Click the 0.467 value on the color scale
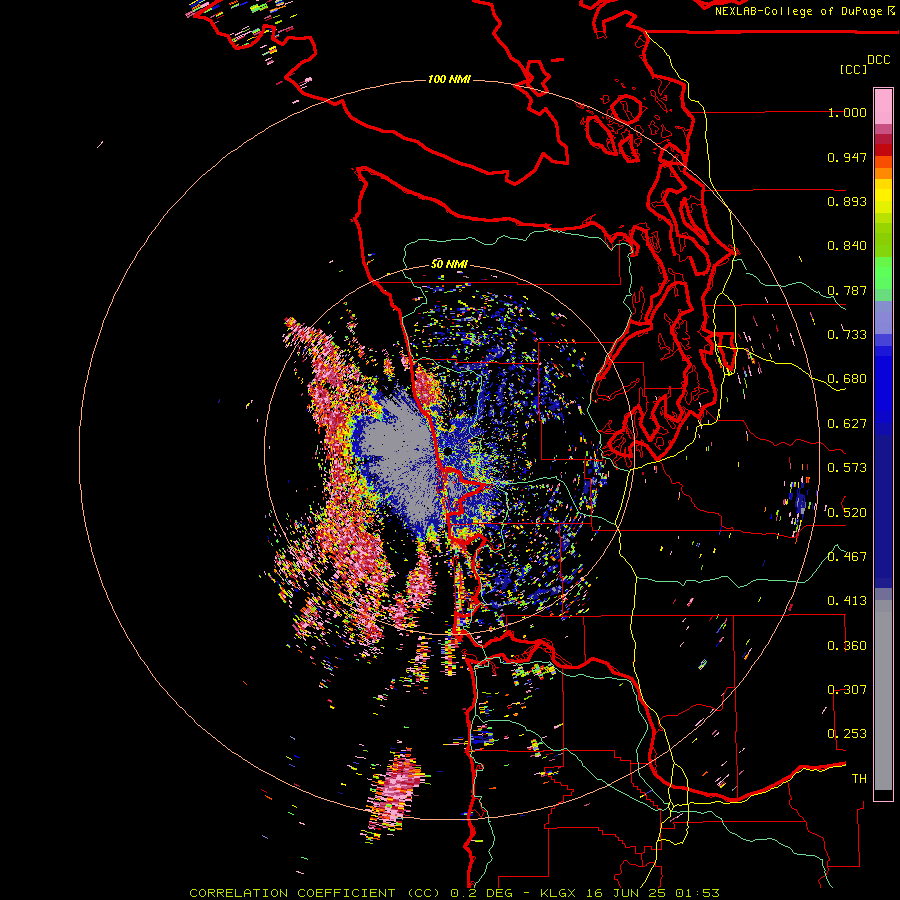The height and width of the screenshot is (900, 900). [x=847, y=557]
